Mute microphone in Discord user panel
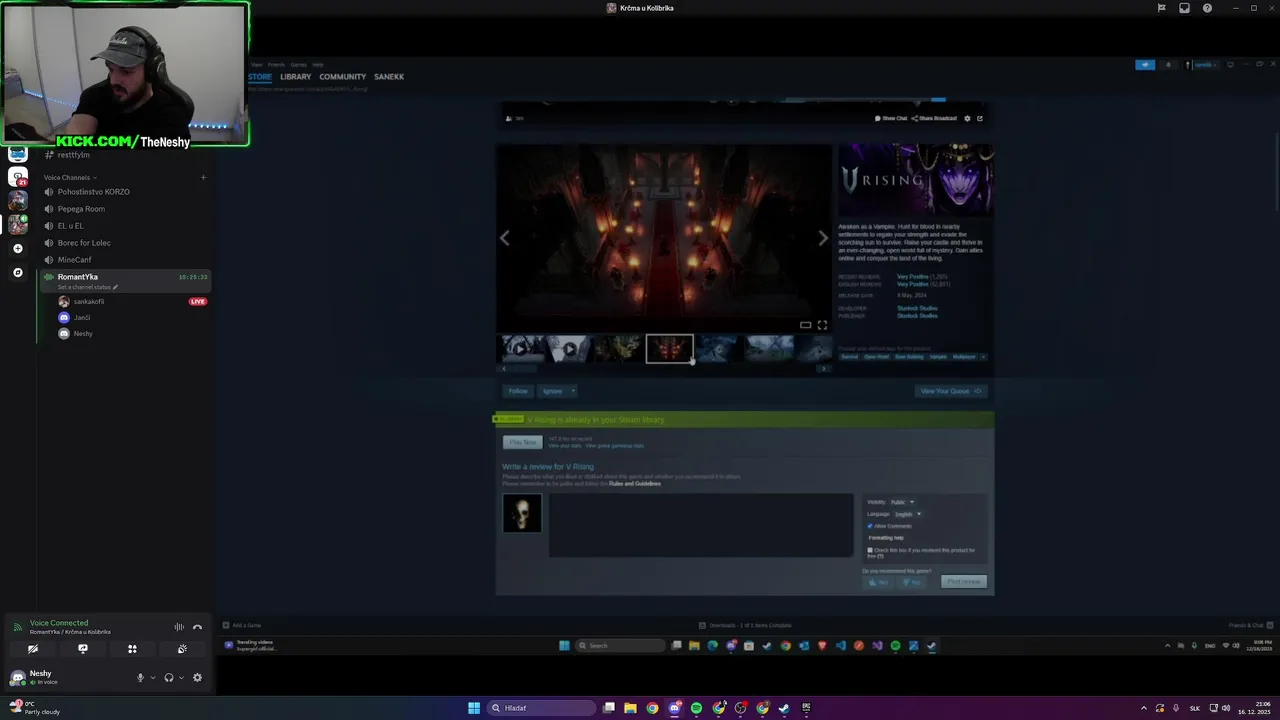1280x720 pixels. click(x=140, y=677)
